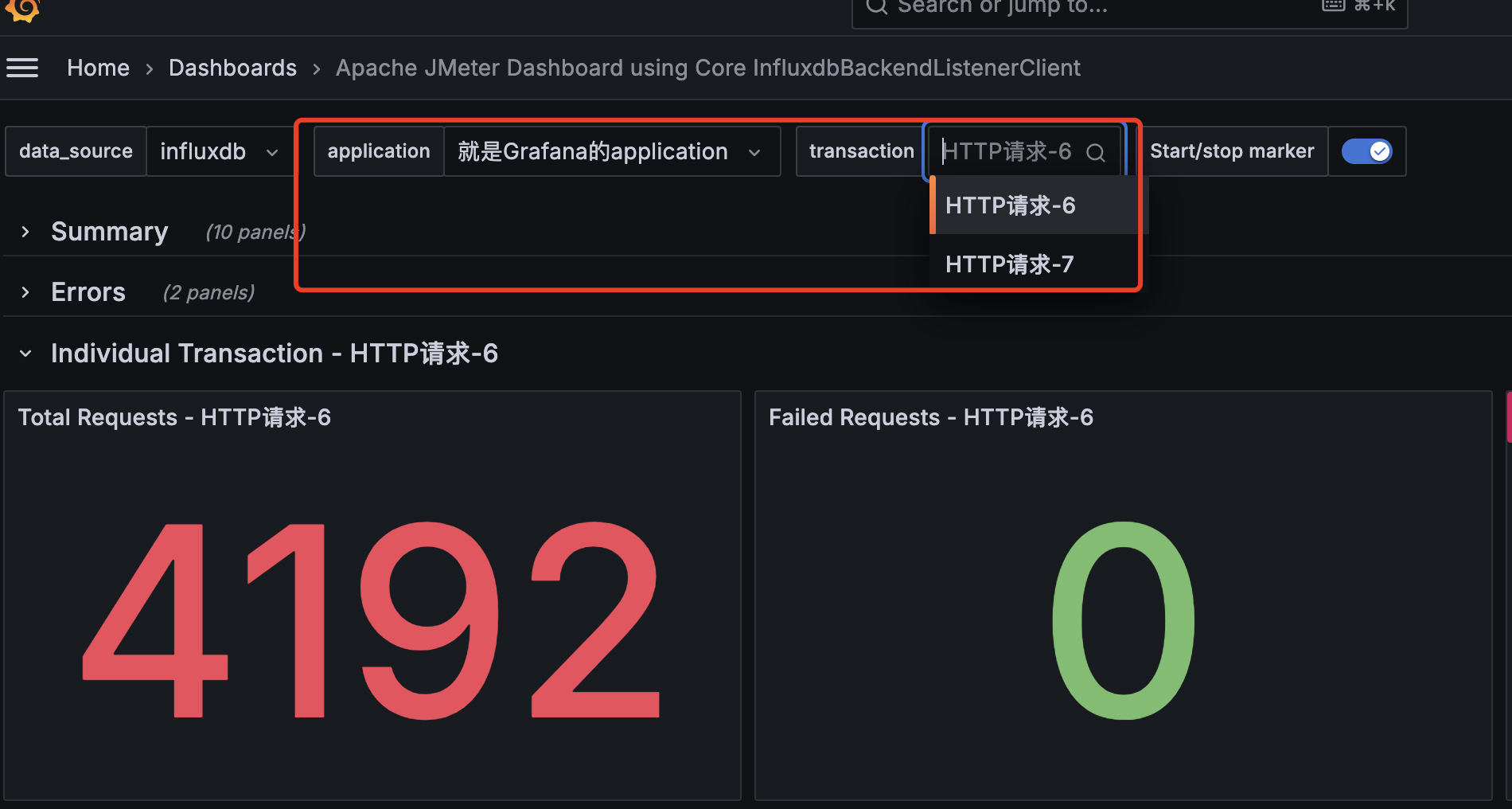
Task: Collapse the Individual Transaction row
Action: [25, 354]
